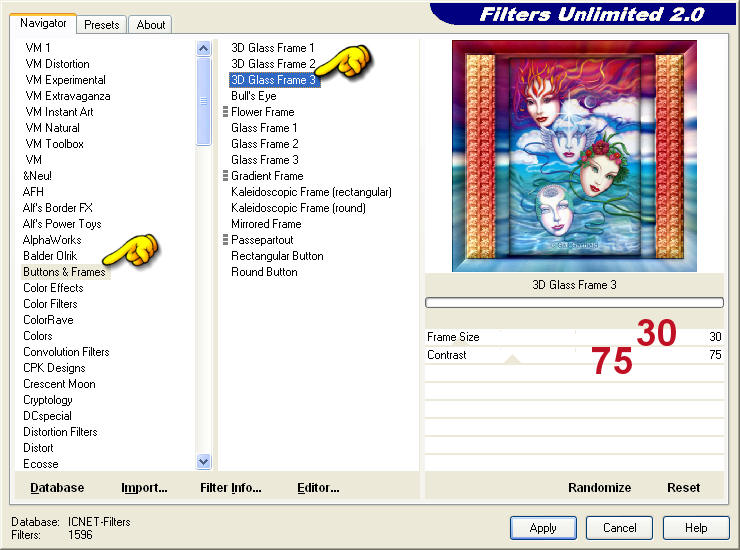Select the Mirrored Frame filter
Screen dimensions: 740x550
click(x=266, y=224)
